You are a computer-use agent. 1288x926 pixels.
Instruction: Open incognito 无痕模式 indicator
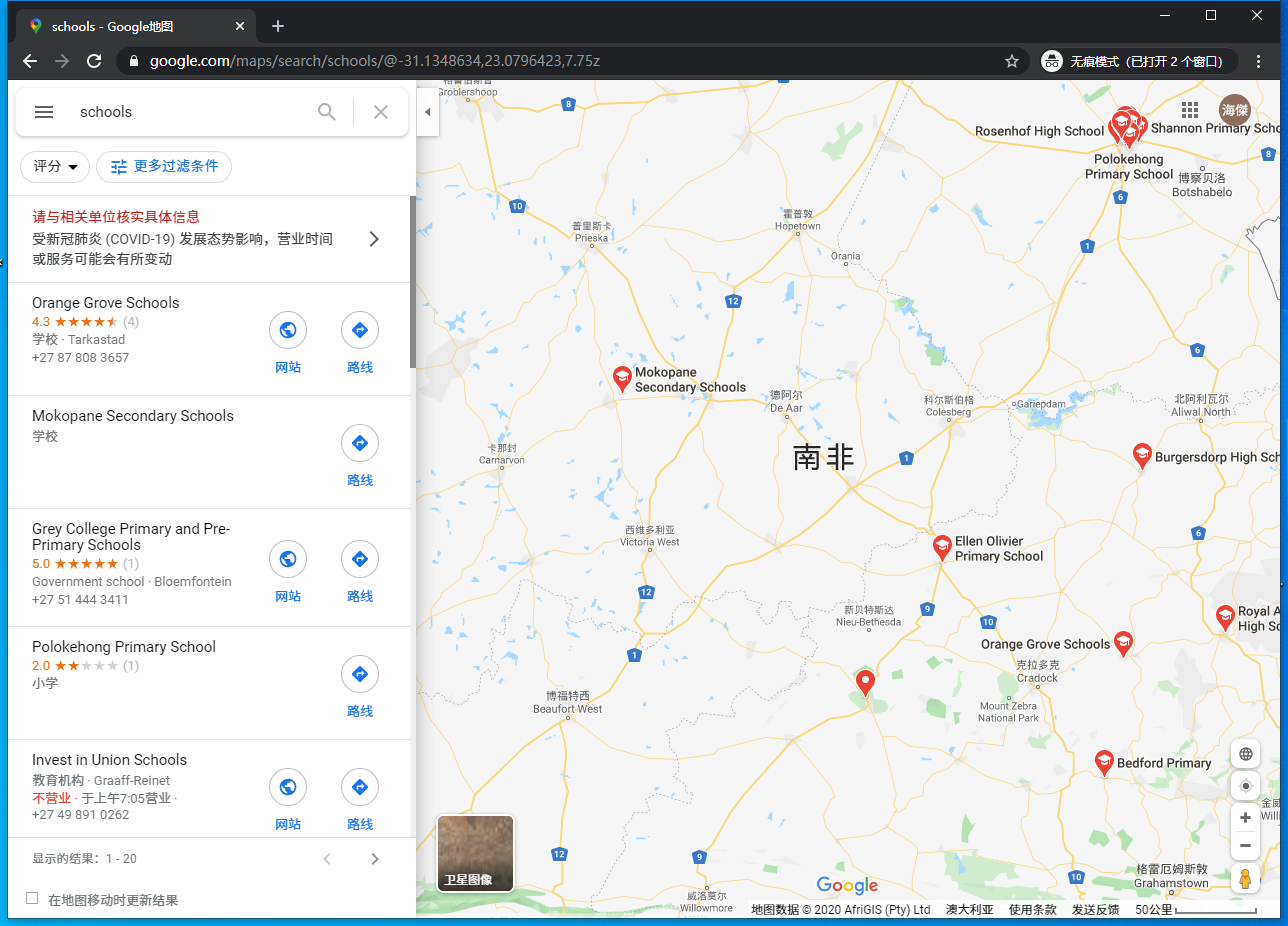pyautogui.click(x=1138, y=61)
